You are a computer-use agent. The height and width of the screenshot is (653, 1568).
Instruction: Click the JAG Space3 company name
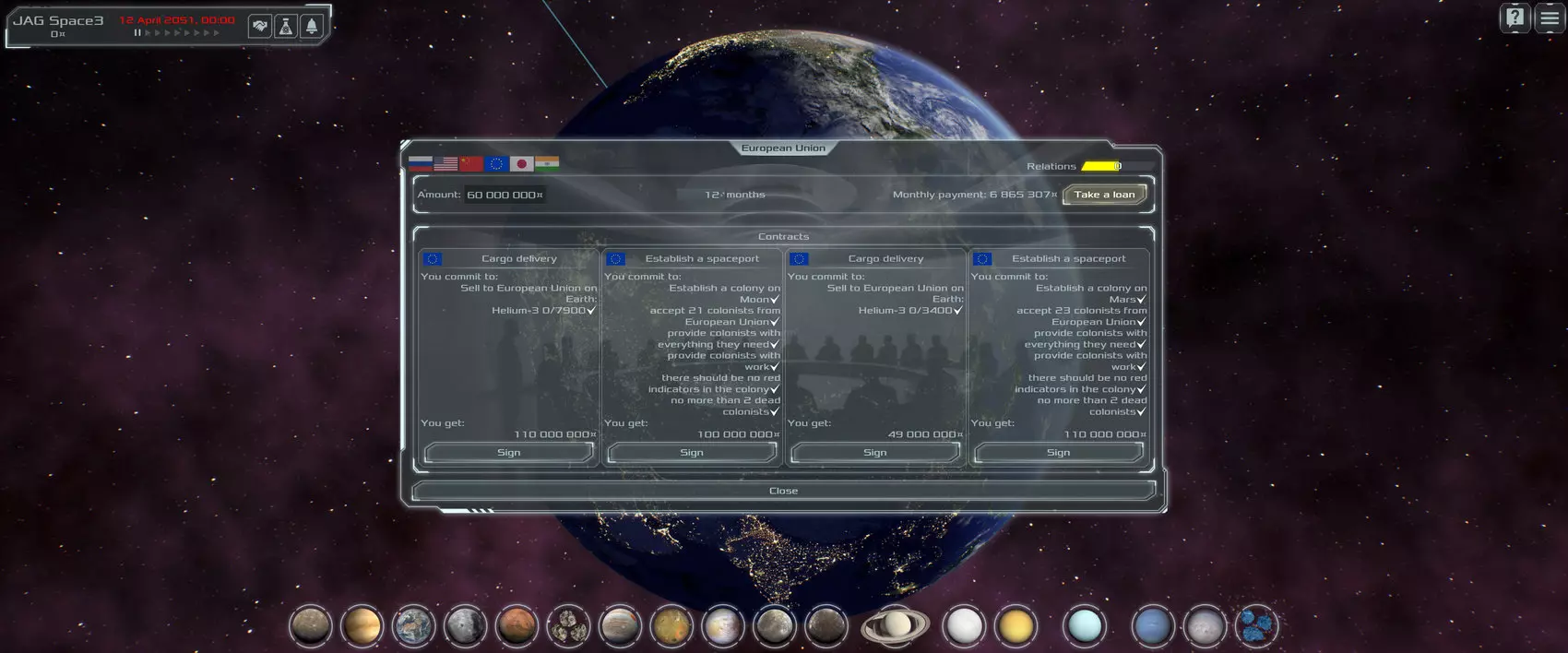58,20
